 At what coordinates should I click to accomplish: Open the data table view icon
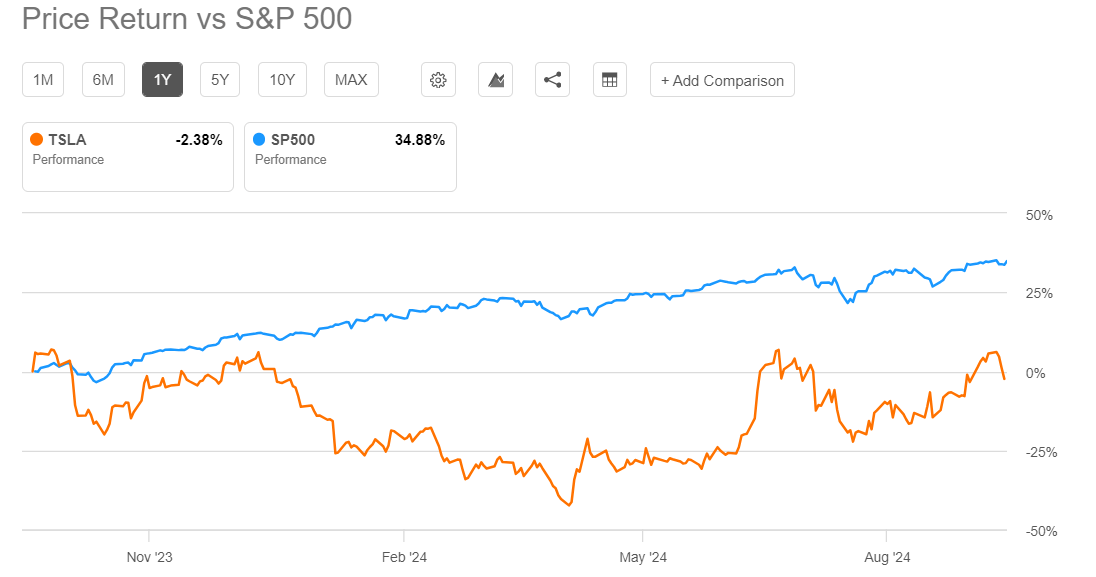[610, 79]
